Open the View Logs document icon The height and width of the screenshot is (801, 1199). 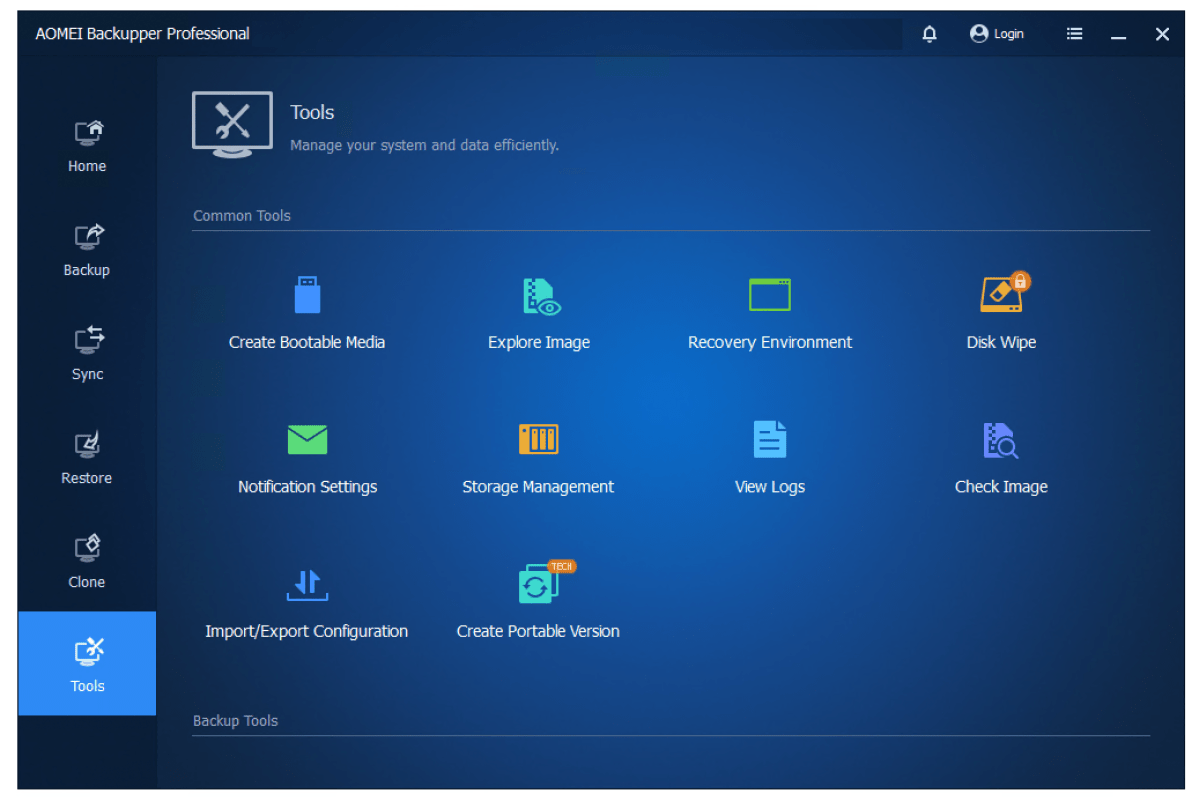point(769,439)
